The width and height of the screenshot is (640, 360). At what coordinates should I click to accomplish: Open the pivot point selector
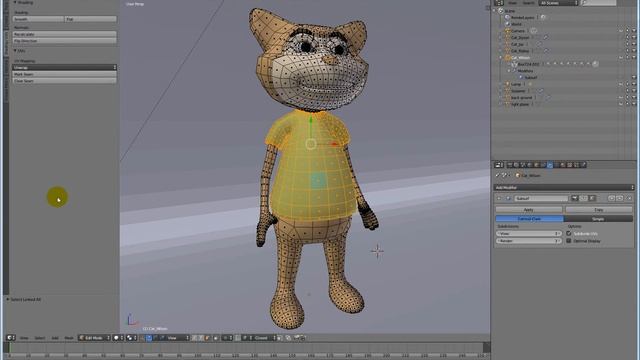(131, 338)
